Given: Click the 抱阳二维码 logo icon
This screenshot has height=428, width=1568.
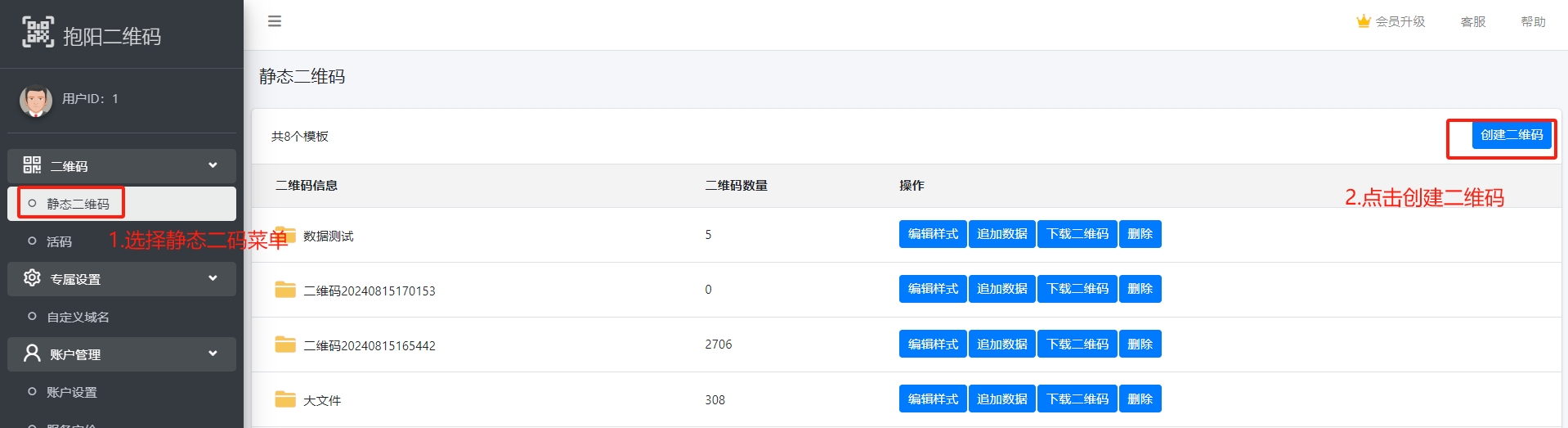Looking at the screenshot, I should click(x=38, y=32).
